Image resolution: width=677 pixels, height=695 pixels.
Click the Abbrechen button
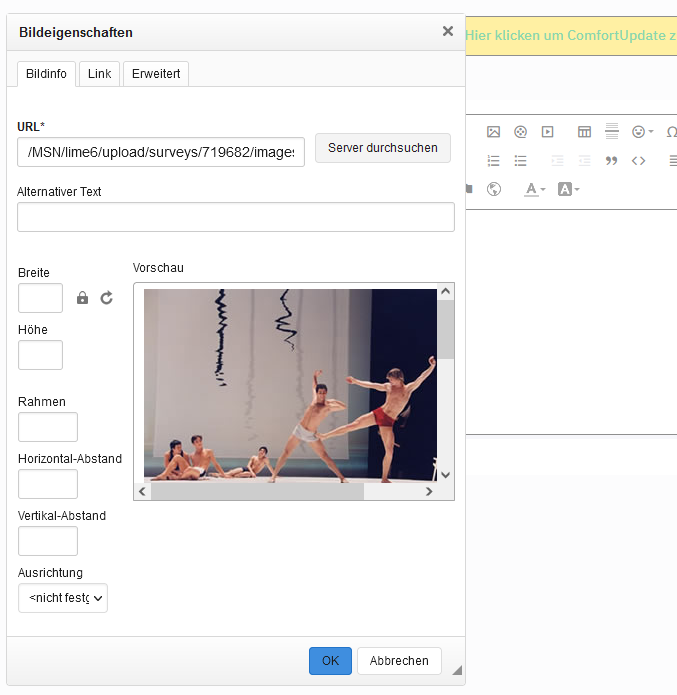tap(399, 661)
